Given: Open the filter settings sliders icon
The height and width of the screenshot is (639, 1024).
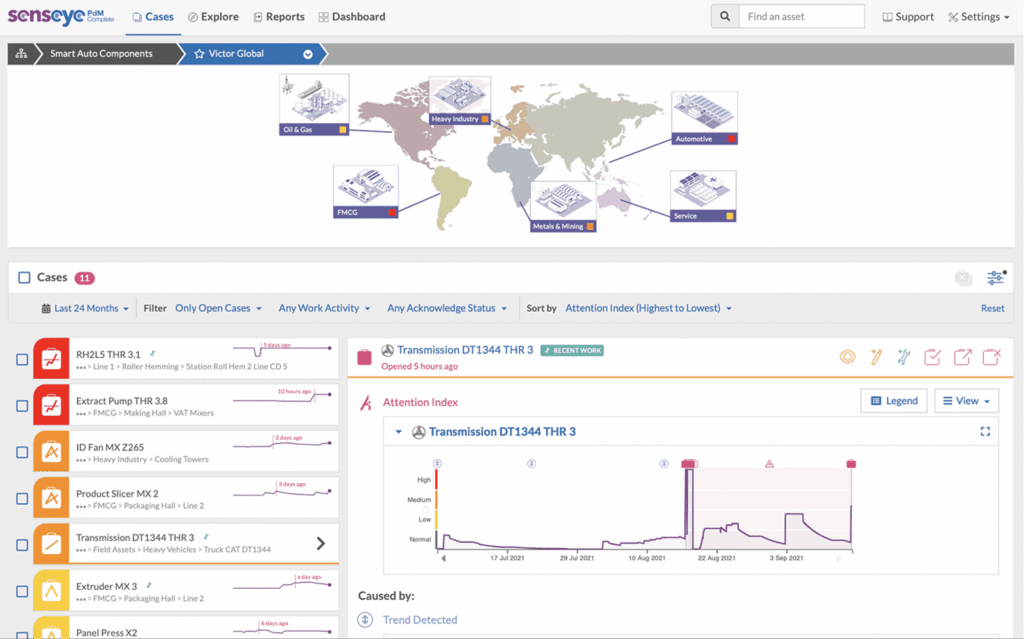Looking at the screenshot, I should 995,277.
